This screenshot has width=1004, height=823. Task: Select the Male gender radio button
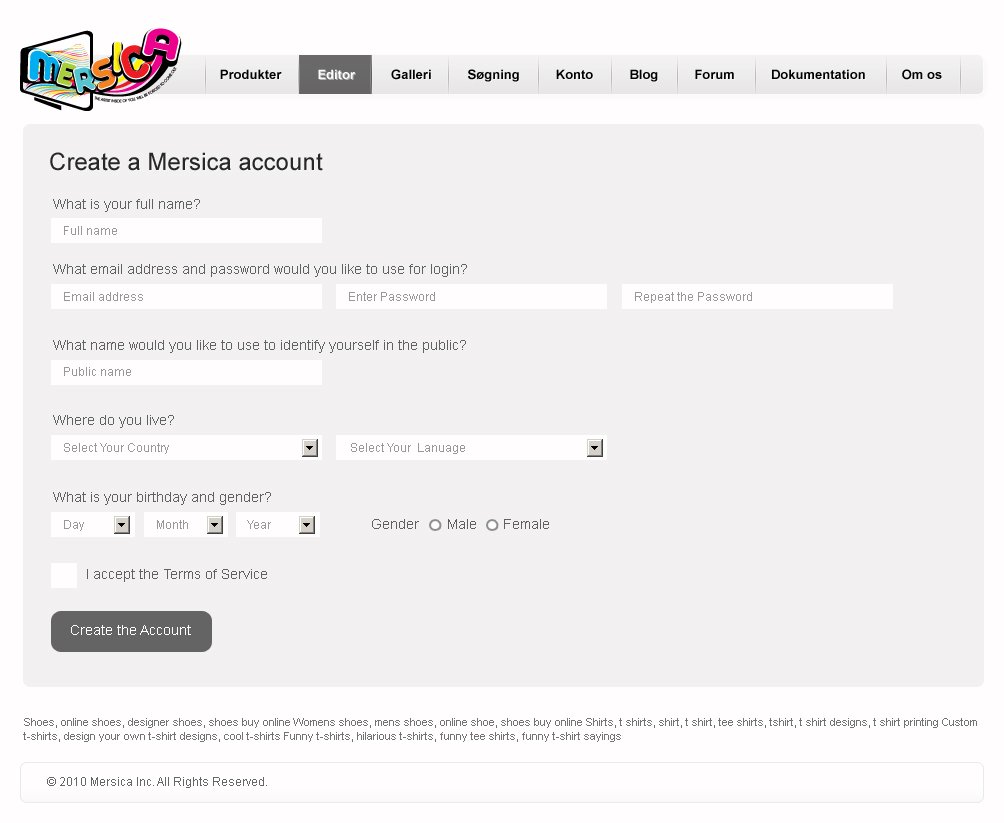coord(435,525)
